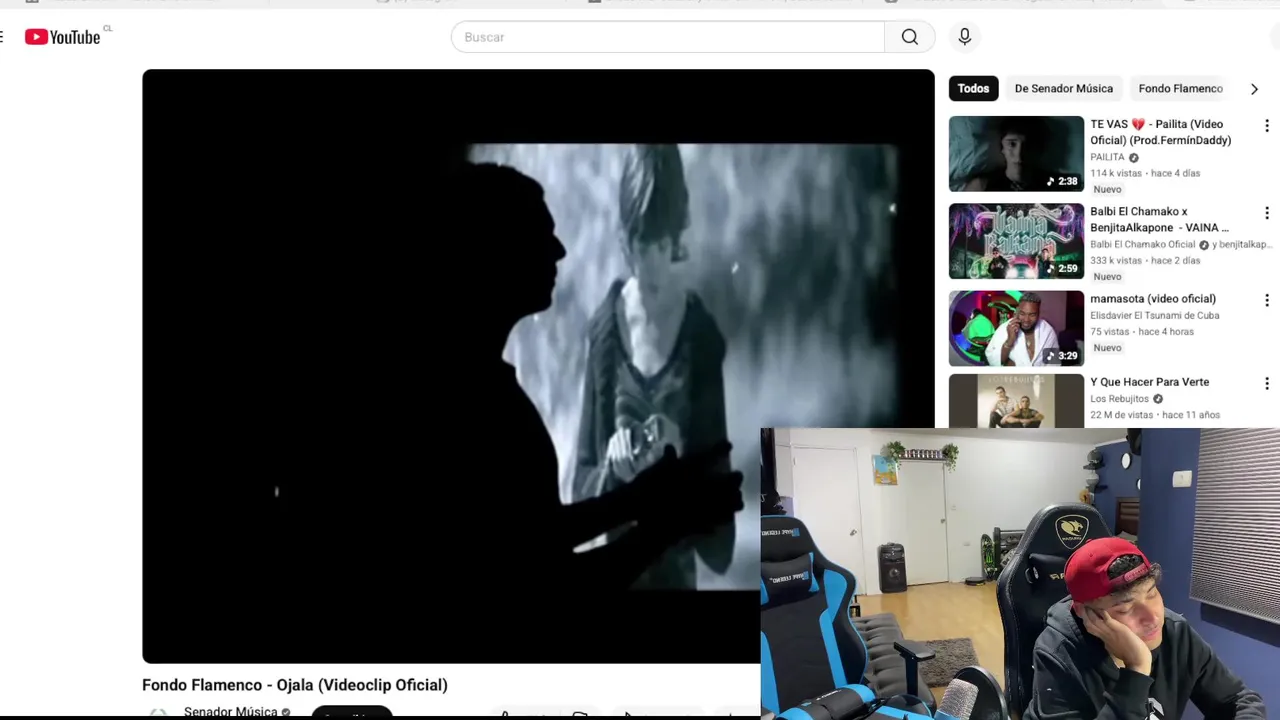Open options menu for mamasota video
The height and width of the screenshot is (720, 1280).
[x=1267, y=300]
